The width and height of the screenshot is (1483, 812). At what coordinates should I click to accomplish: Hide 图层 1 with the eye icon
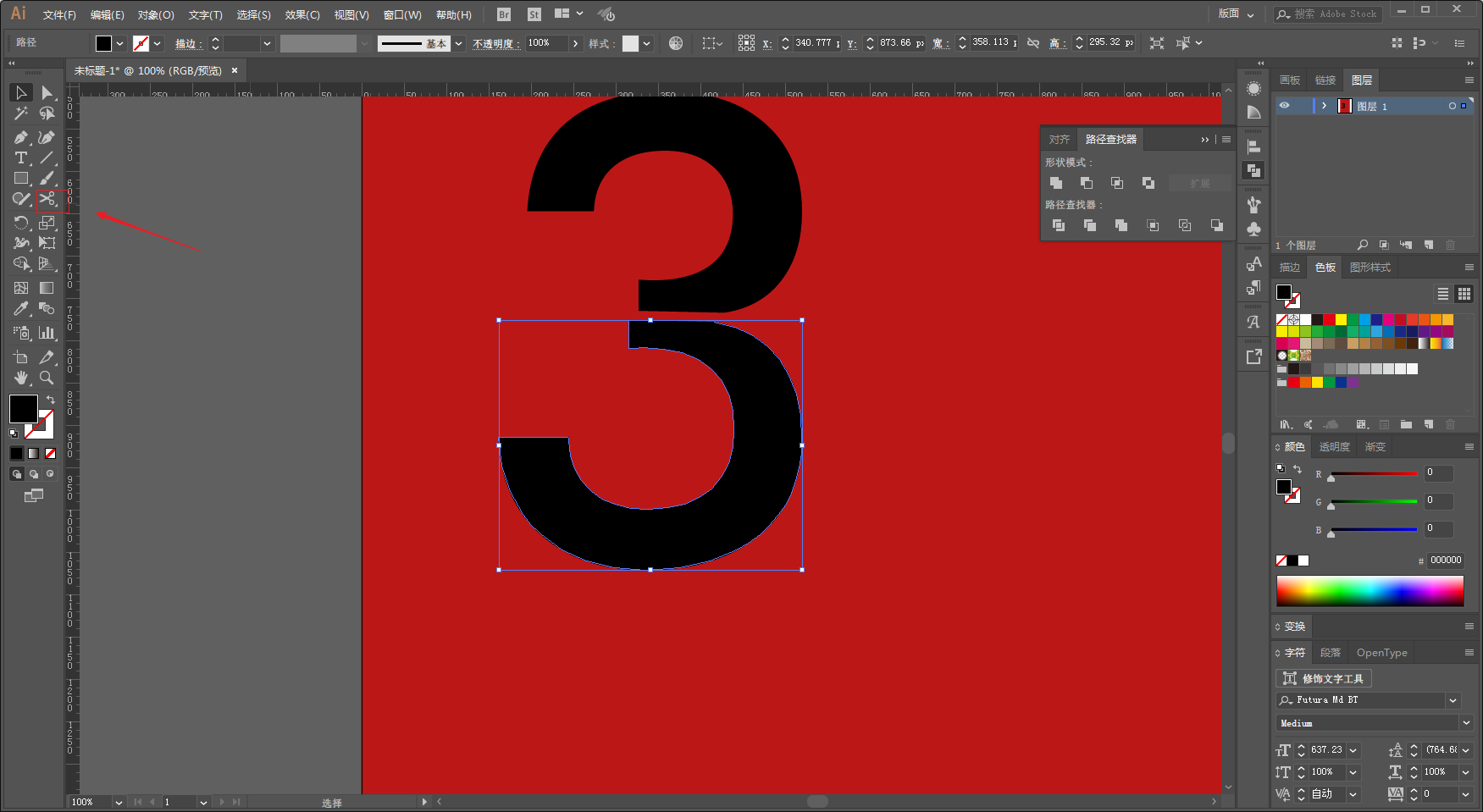click(1285, 106)
